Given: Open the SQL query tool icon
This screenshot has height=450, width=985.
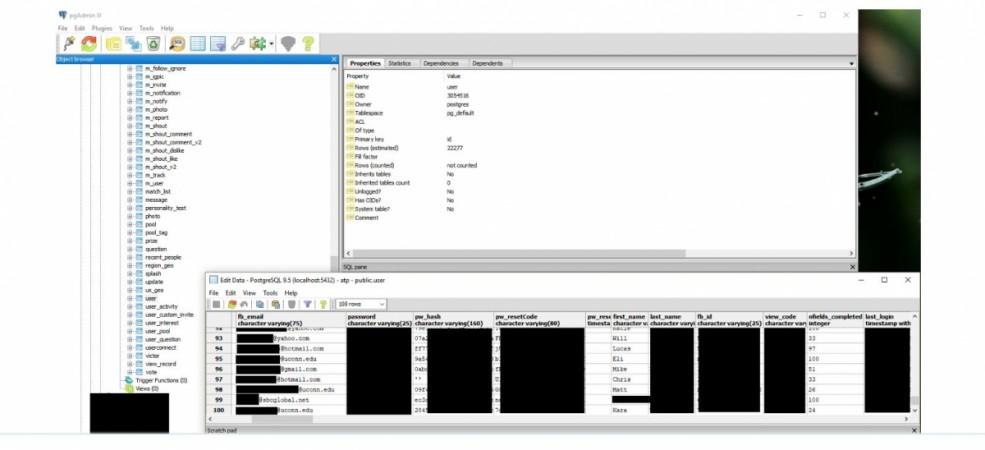Looking at the screenshot, I should coord(176,44).
